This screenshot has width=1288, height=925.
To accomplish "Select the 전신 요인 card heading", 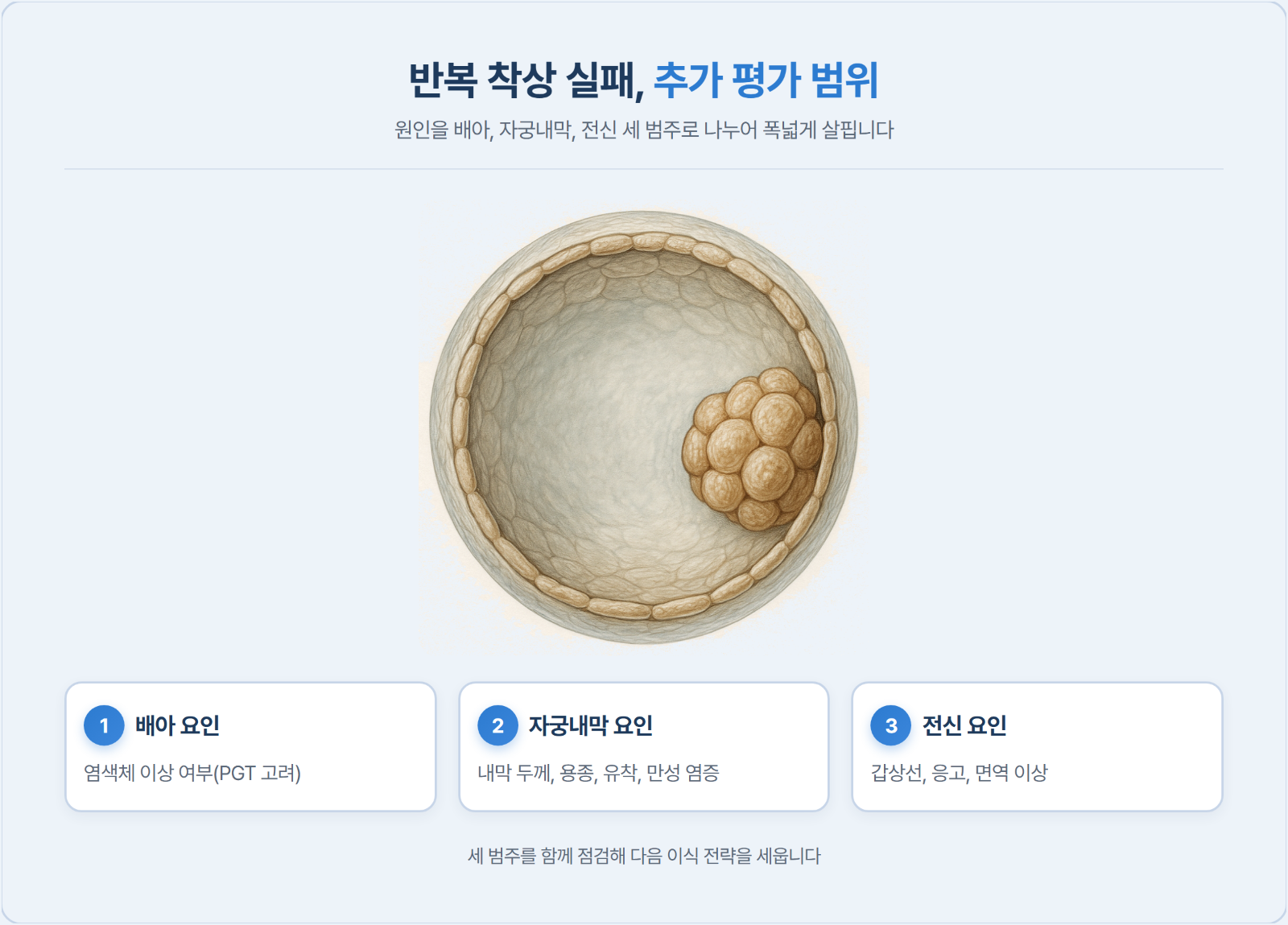I will (964, 725).
